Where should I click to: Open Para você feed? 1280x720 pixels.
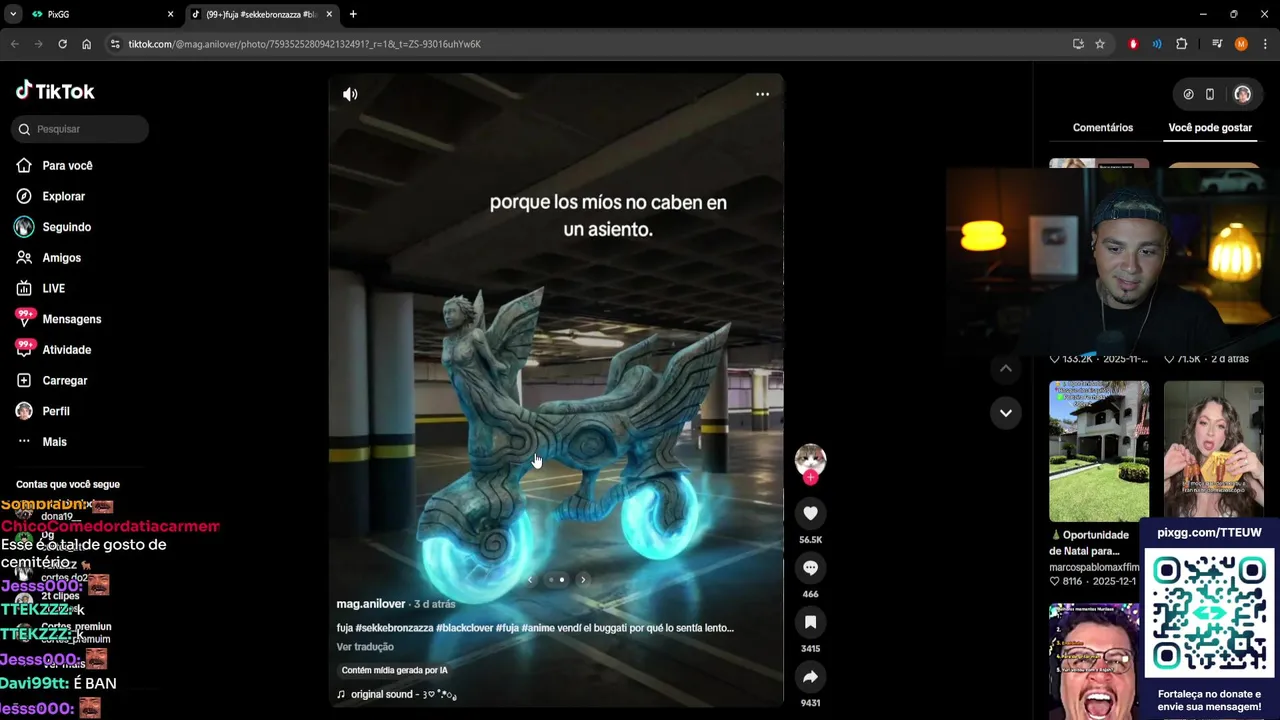(67, 166)
